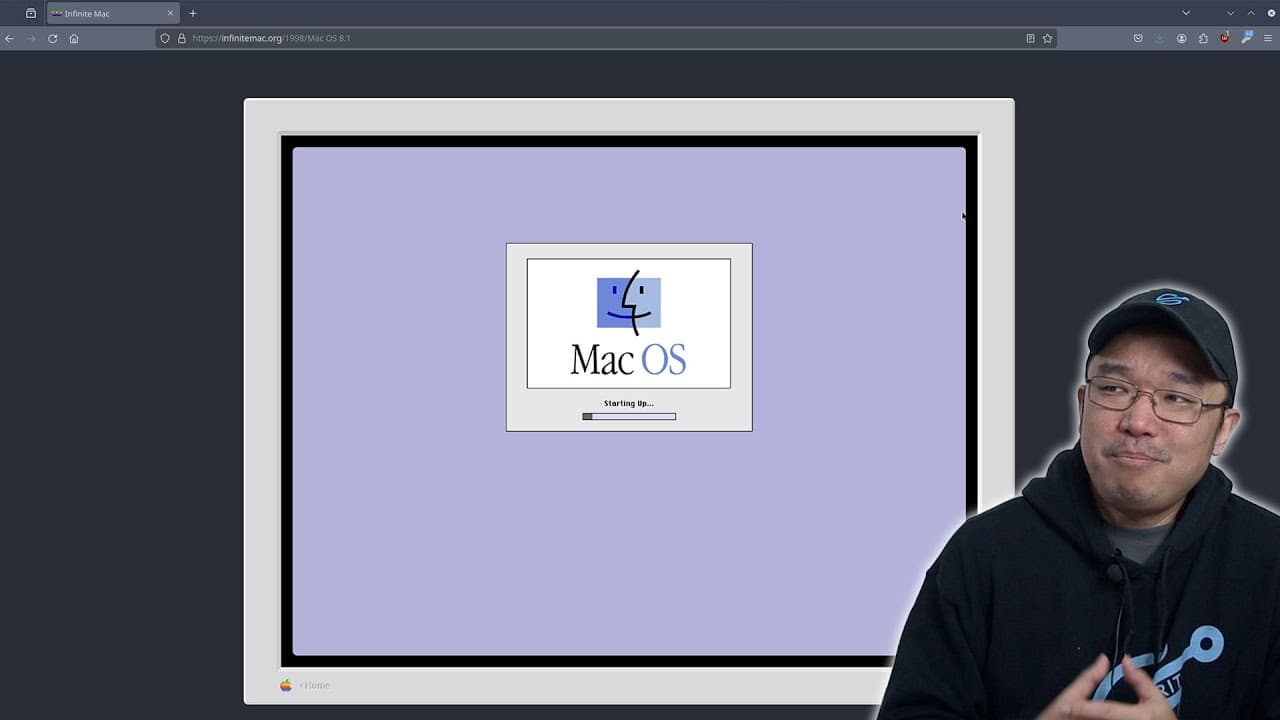
Task: Click the blue key extension icon
Action: (1246, 38)
